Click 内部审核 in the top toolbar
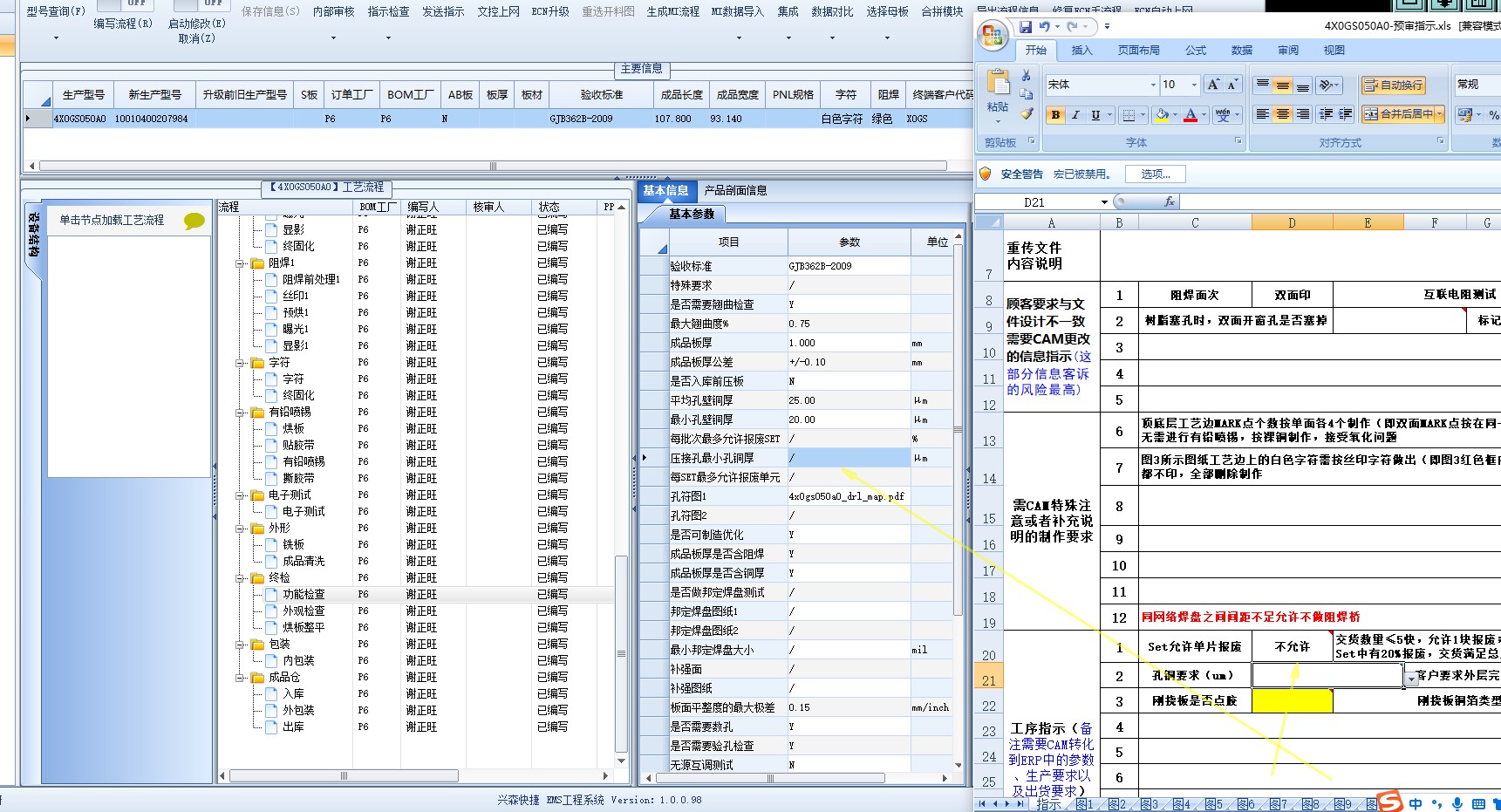 (x=333, y=11)
